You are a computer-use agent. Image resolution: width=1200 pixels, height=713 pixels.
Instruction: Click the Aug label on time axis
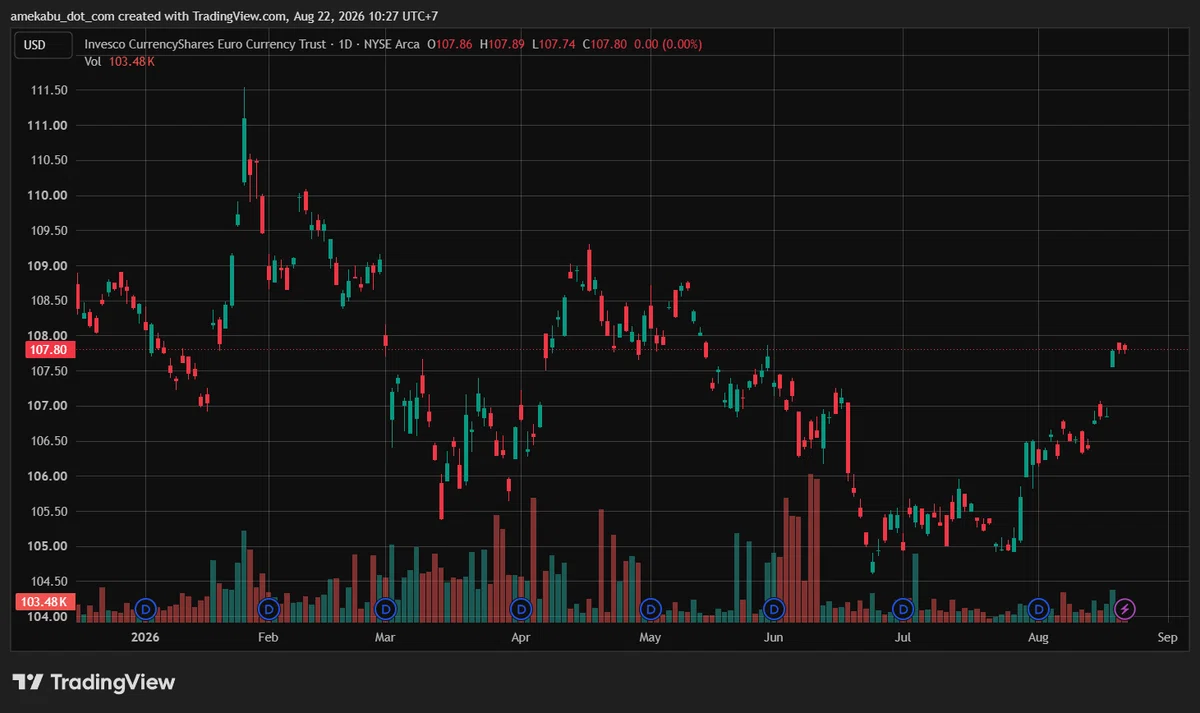pyautogui.click(x=1039, y=637)
